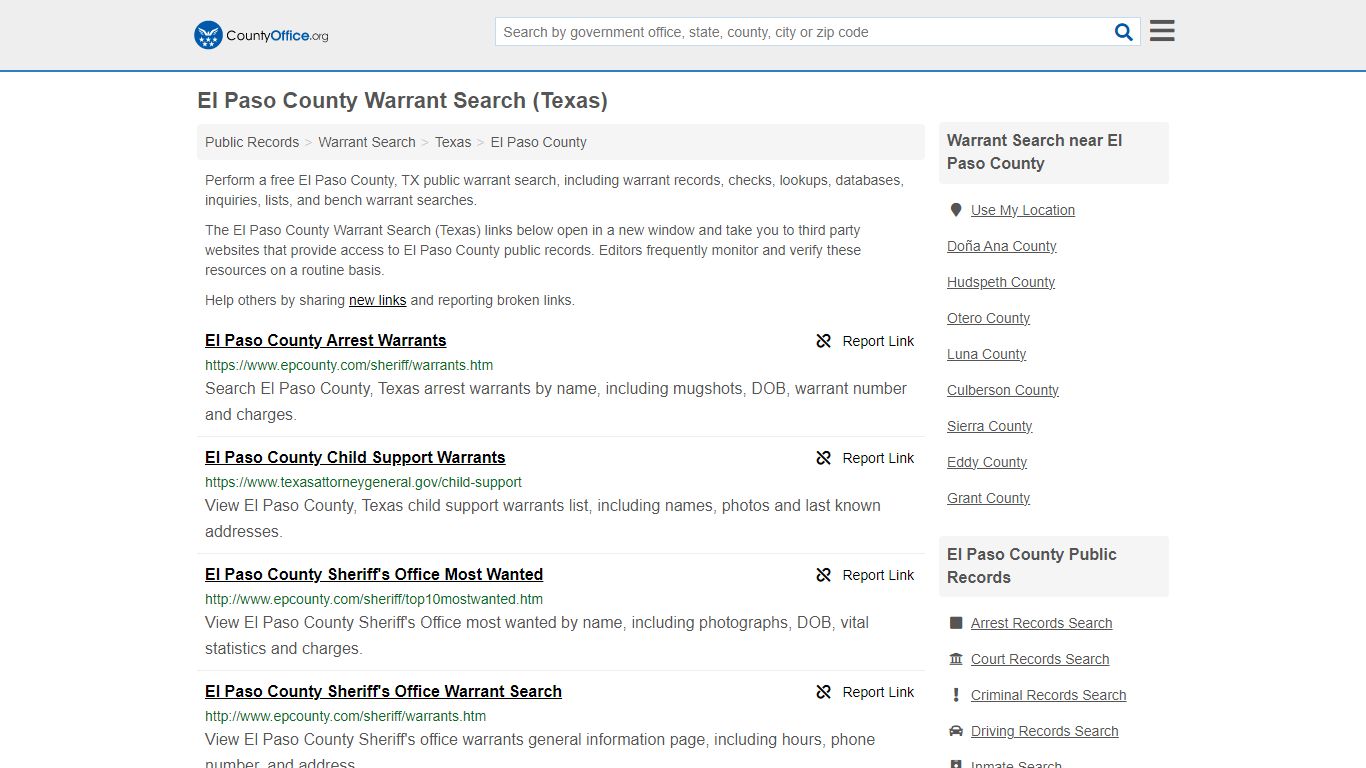The width and height of the screenshot is (1366, 768).
Task: Click broken-link icon for Most Wanted
Action: (824, 575)
